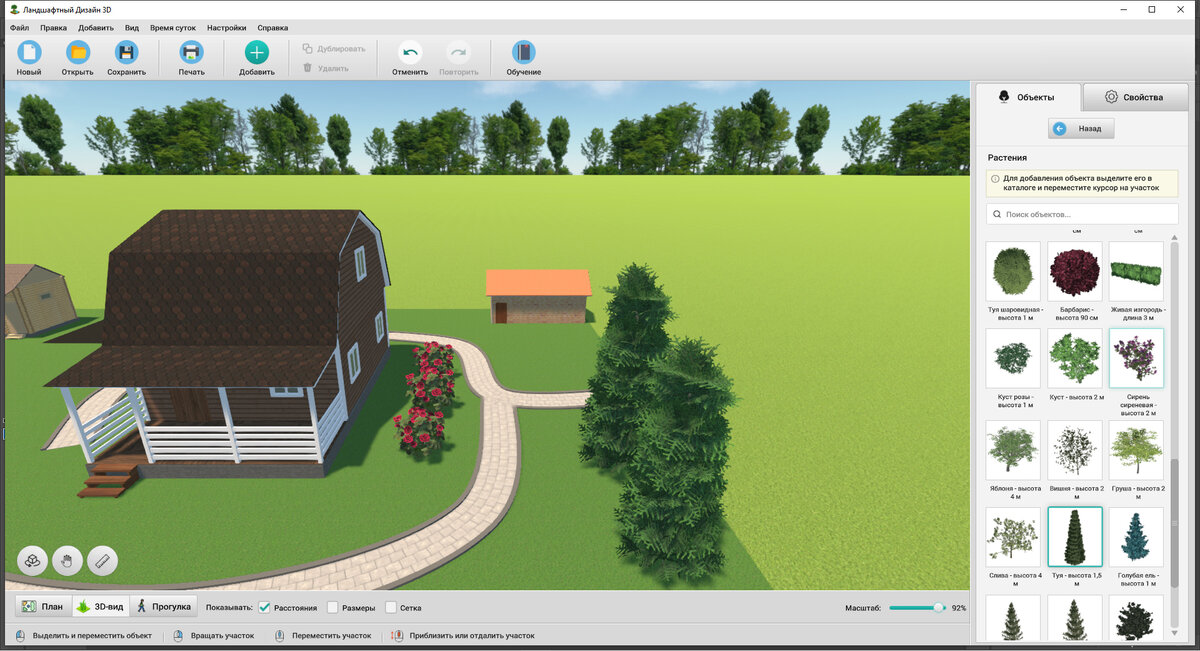Select the Барбарис plant thumbnail

tap(1075, 271)
